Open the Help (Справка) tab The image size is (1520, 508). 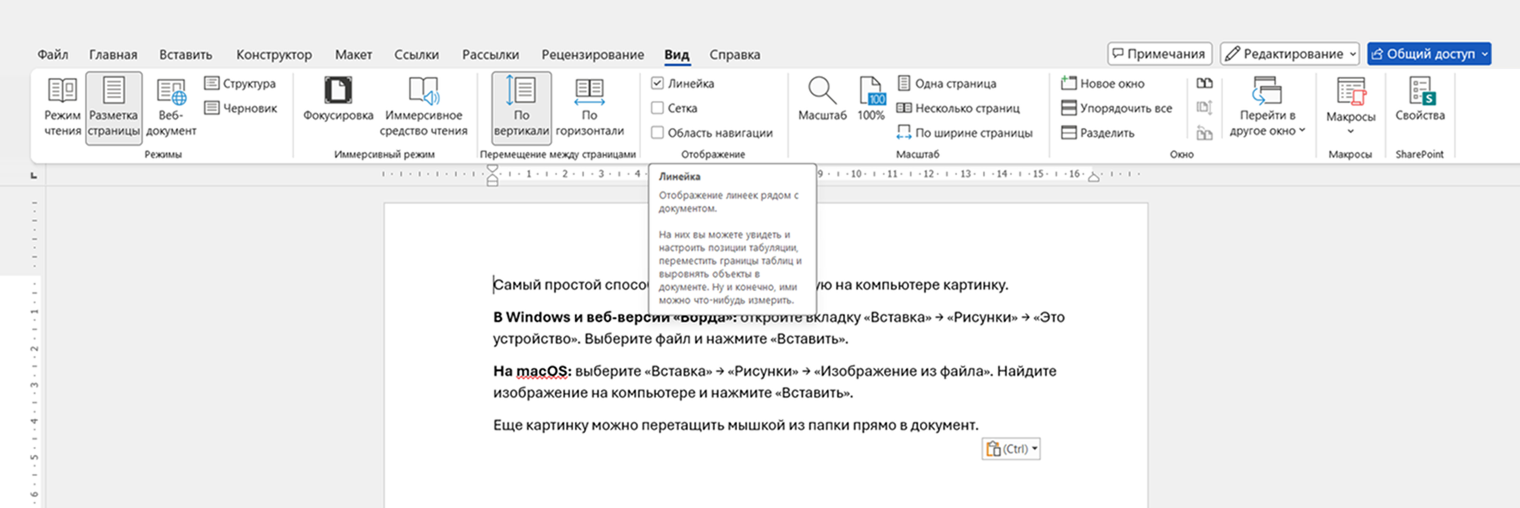[x=735, y=55]
